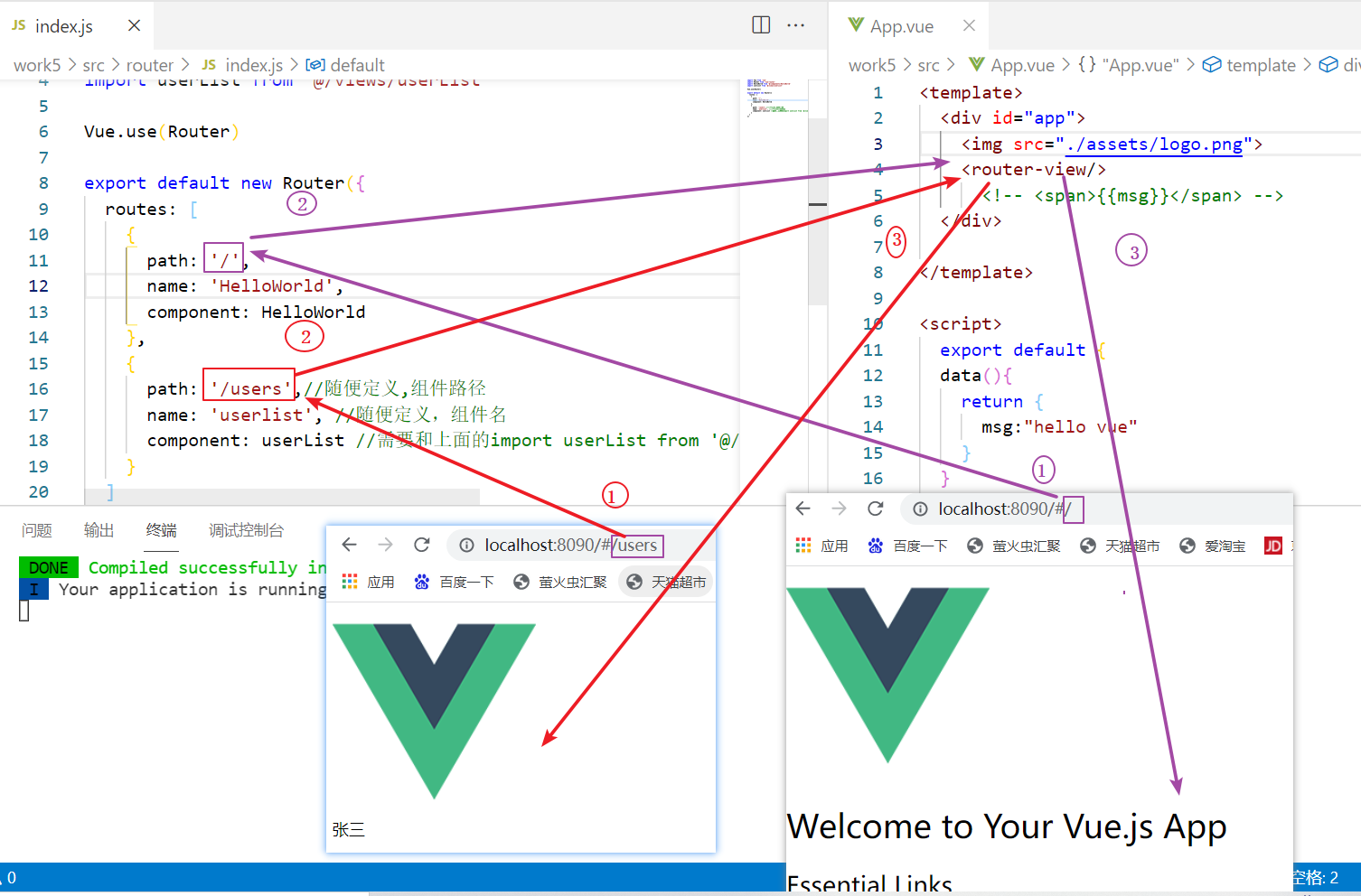Click "export default new Router" on line 8

(214, 182)
